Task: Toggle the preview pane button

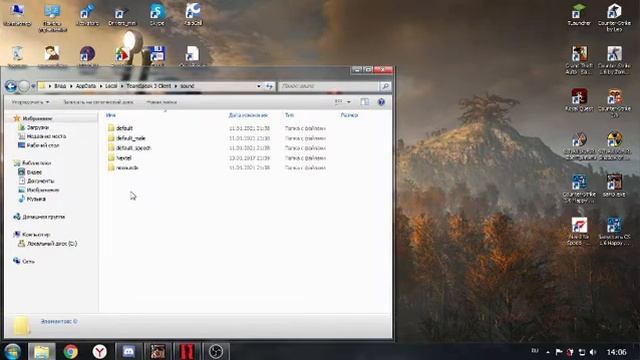Action: pyautogui.click(x=364, y=102)
